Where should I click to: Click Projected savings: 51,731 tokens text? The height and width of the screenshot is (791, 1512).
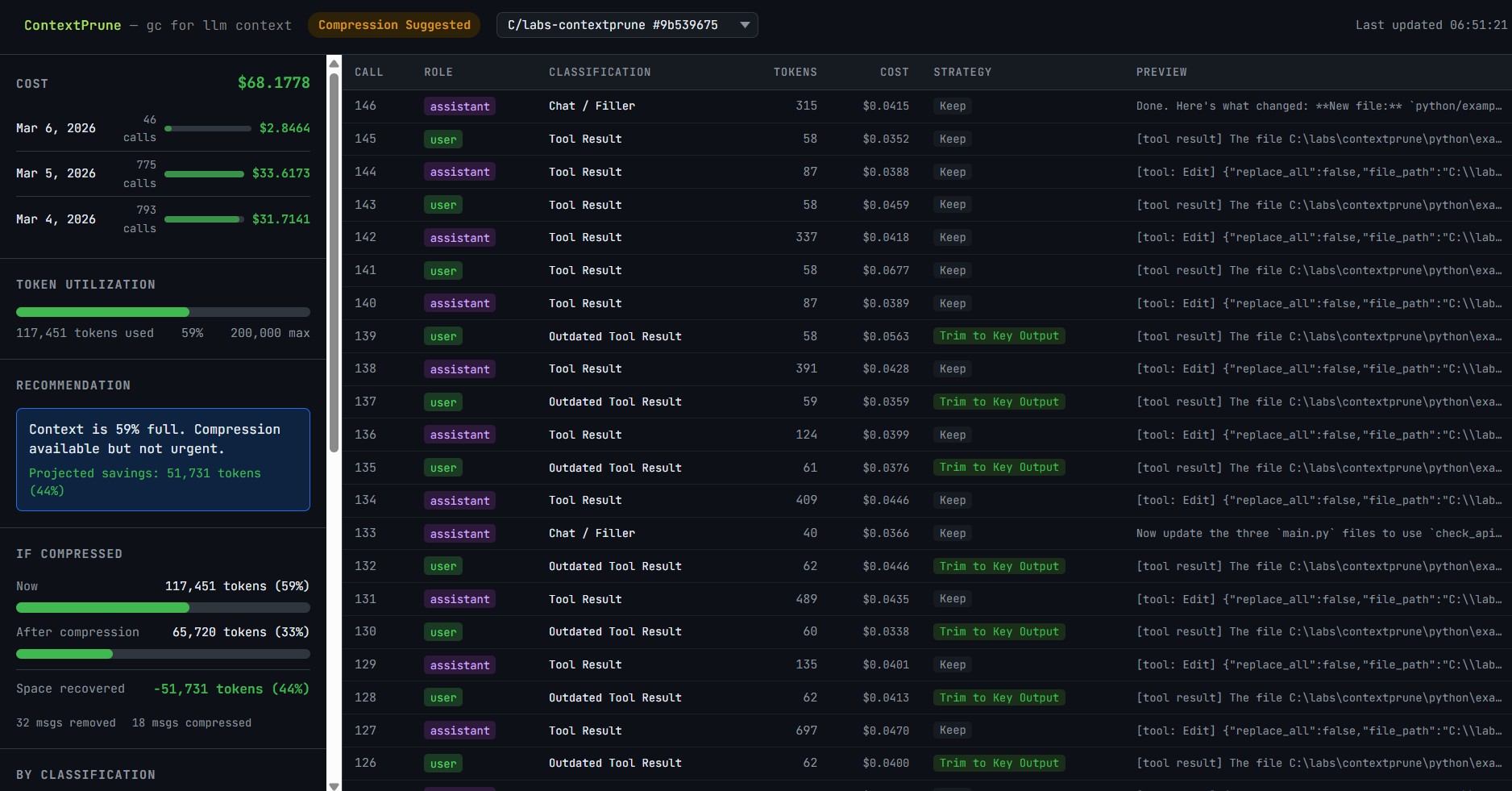tap(145, 481)
